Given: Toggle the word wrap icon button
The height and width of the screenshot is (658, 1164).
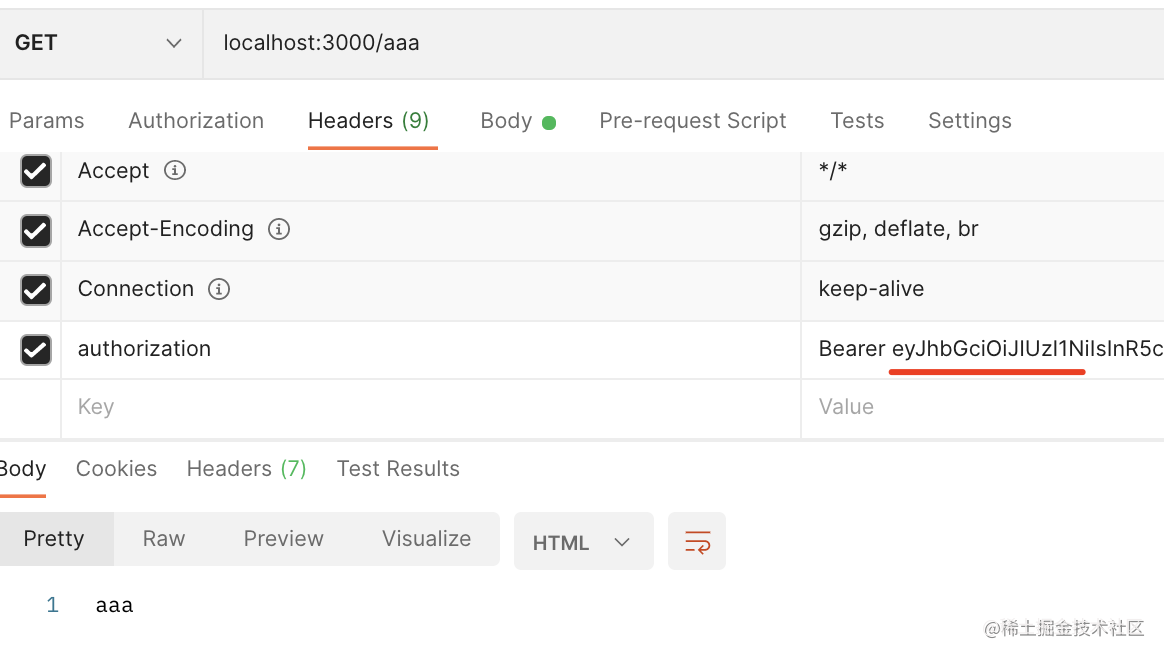Looking at the screenshot, I should tap(697, 542).
